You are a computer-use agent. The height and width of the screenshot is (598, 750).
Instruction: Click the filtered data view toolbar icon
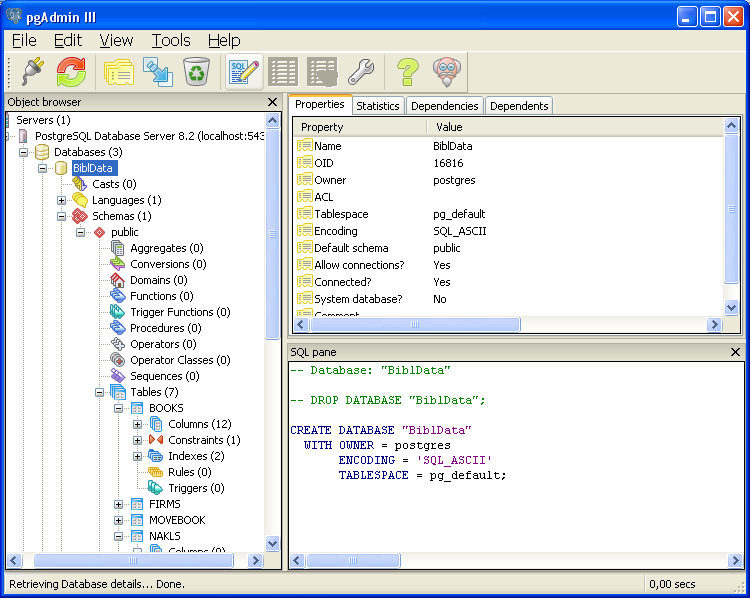322,72
